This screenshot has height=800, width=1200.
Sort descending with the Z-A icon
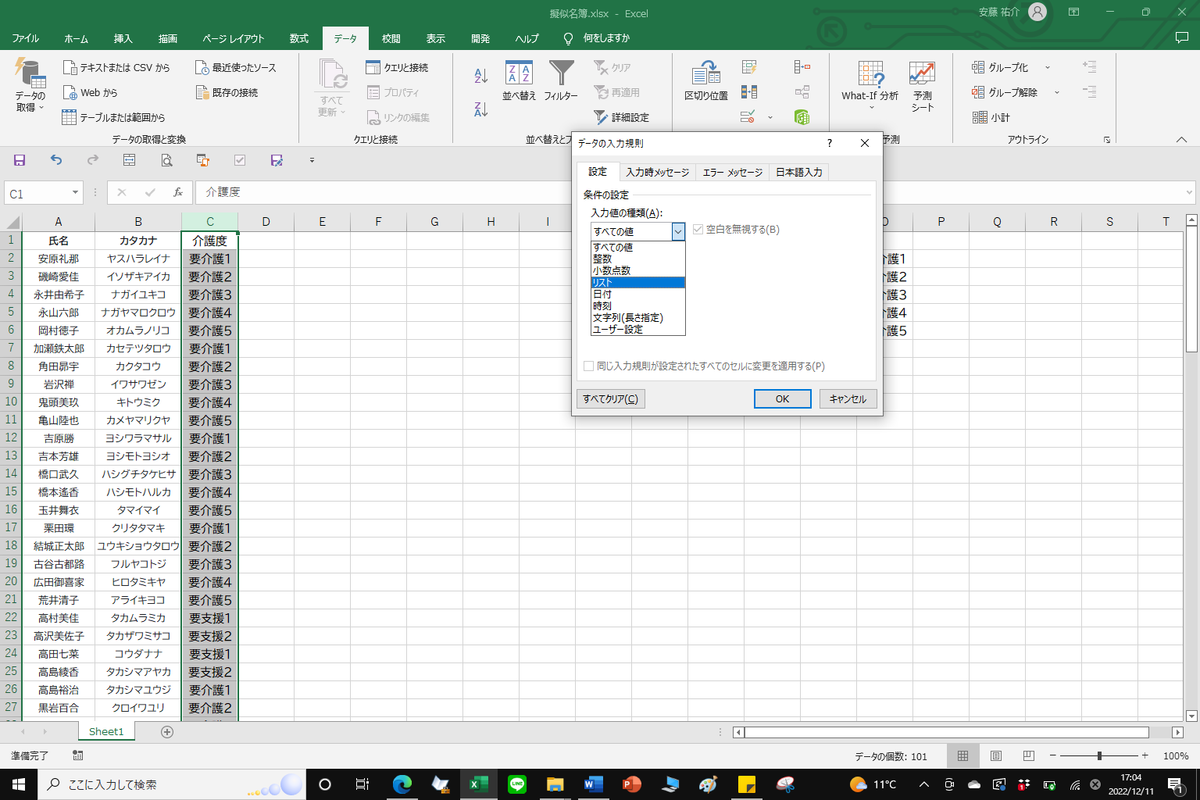point(480,109)
